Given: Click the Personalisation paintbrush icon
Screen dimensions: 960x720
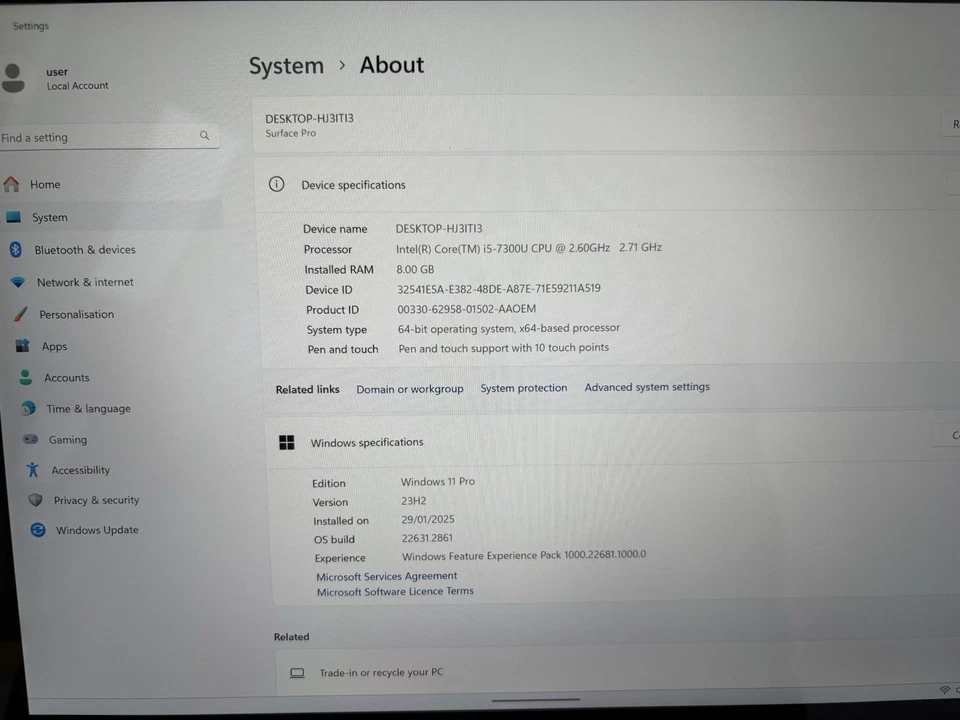Looking at the screenshot, I should pos(18,314).
